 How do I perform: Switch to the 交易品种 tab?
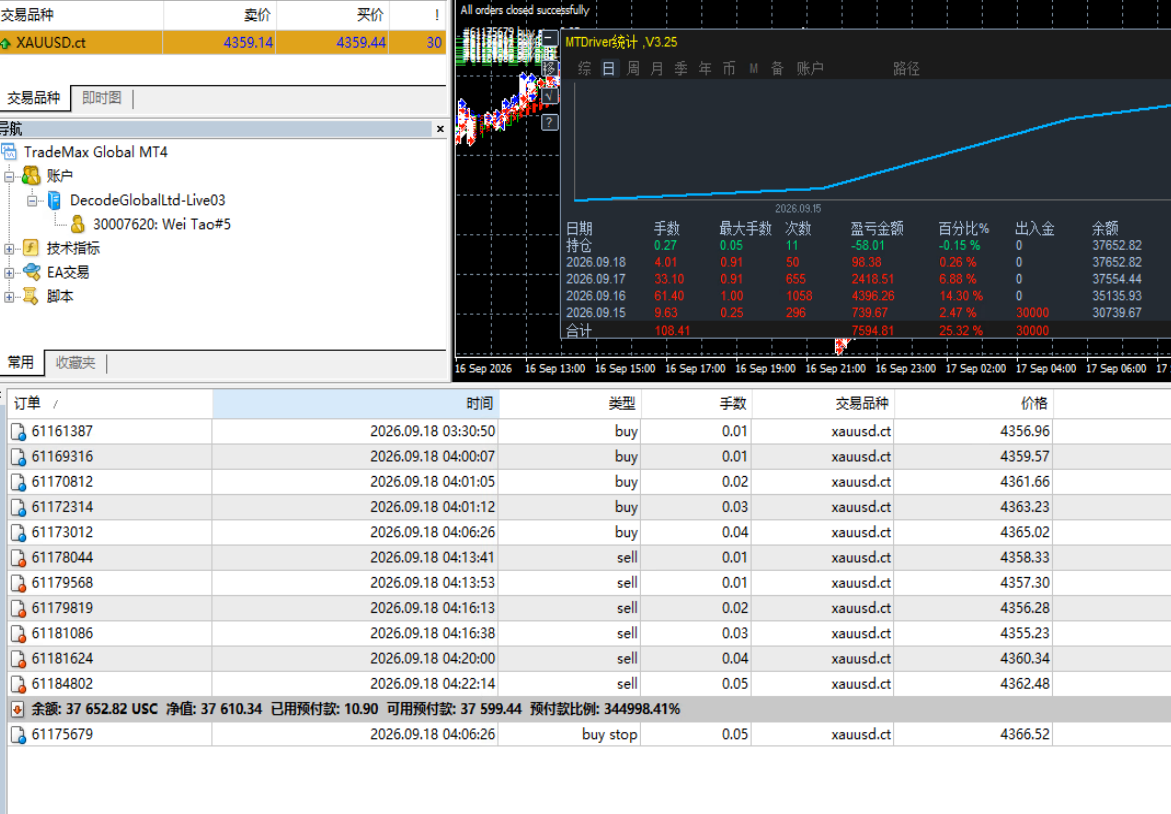34,98
